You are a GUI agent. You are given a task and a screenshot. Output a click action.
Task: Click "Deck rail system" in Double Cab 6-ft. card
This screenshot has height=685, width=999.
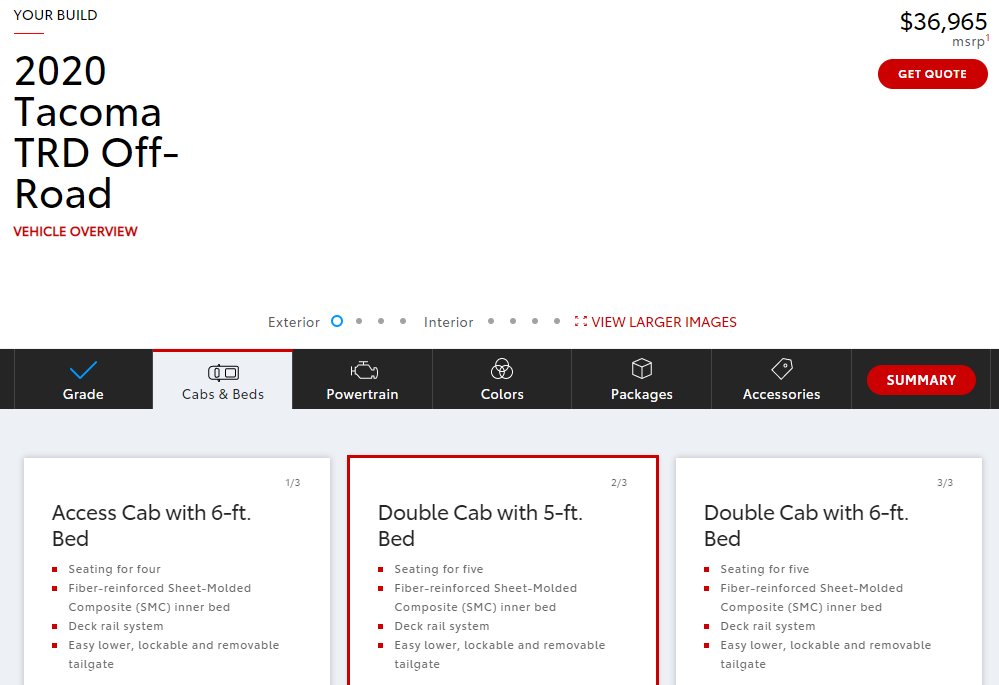pos(768,626)
